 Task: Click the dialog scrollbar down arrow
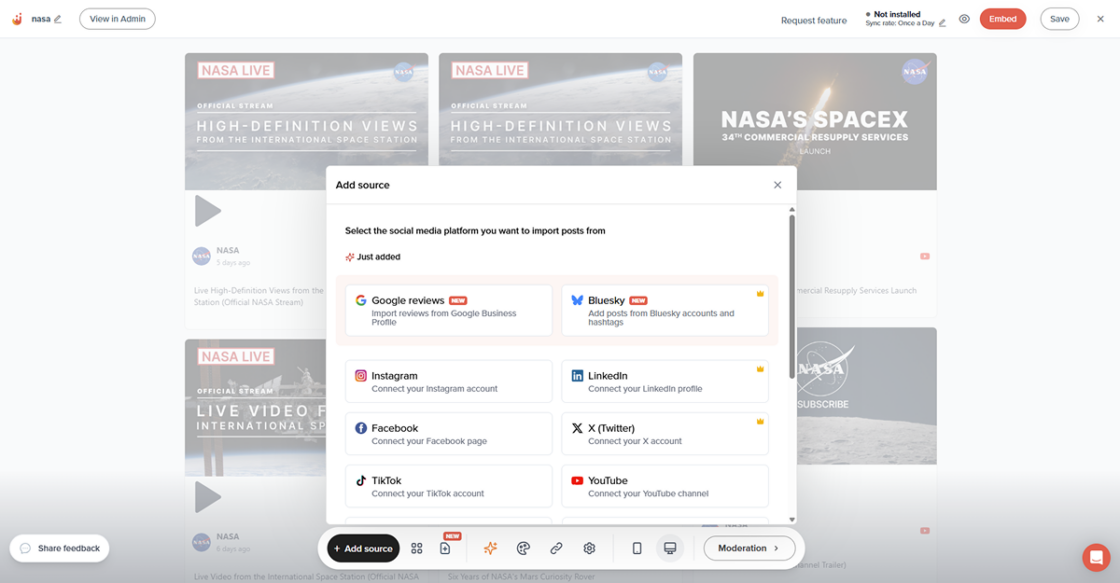pyautogui.click(x=791, y=519)
